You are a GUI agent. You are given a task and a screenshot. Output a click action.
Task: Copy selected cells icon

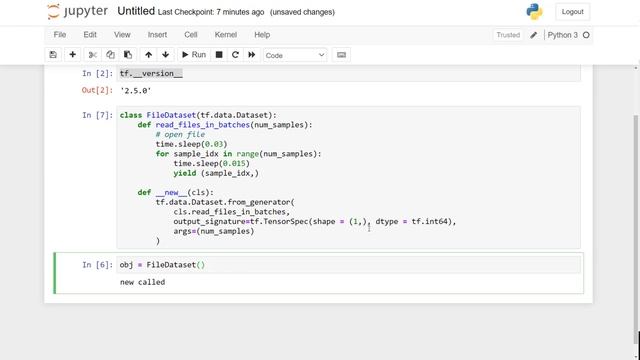pos(110,55)
